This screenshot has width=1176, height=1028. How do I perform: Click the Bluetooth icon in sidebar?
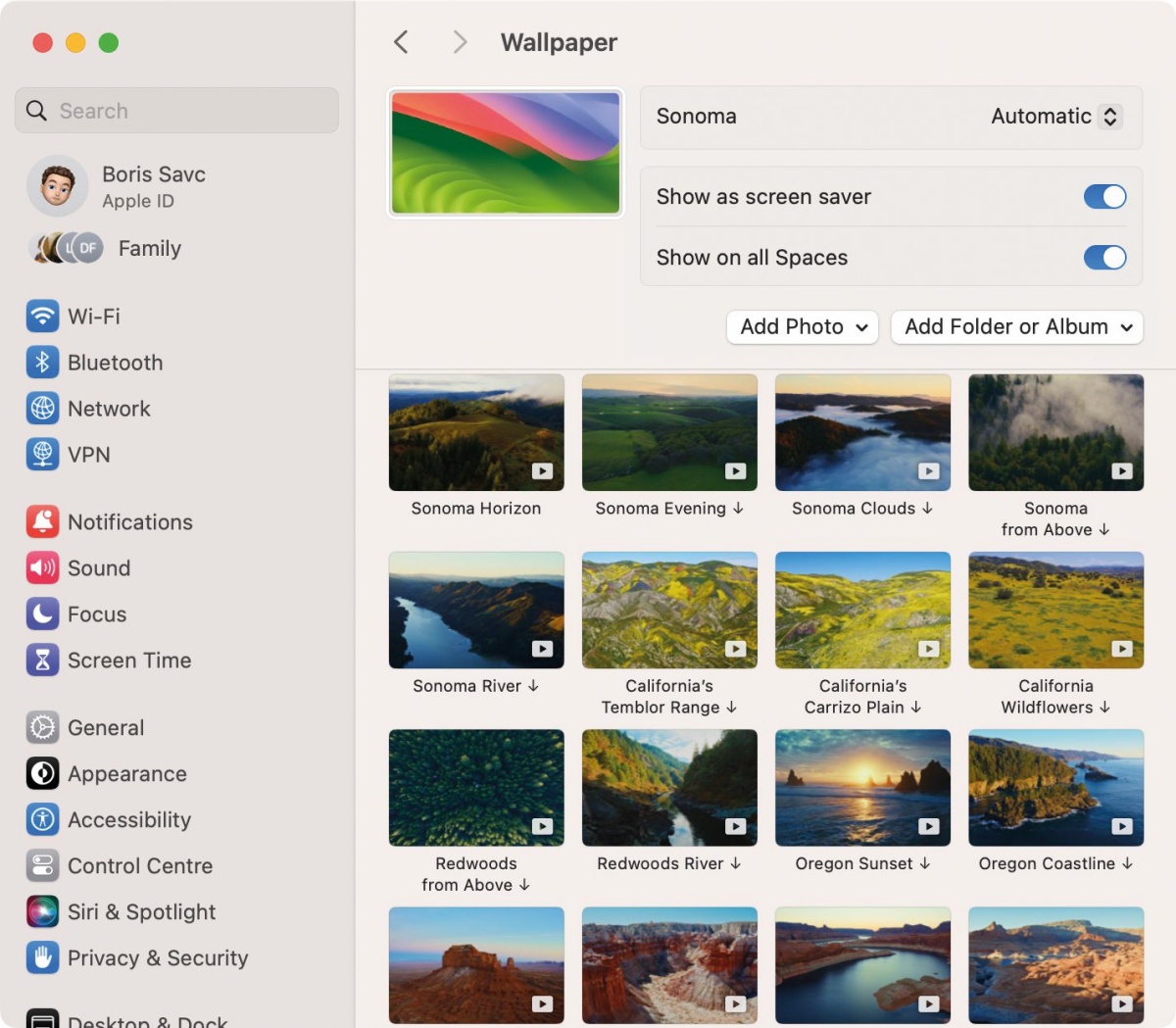click(x=42, y=363)
